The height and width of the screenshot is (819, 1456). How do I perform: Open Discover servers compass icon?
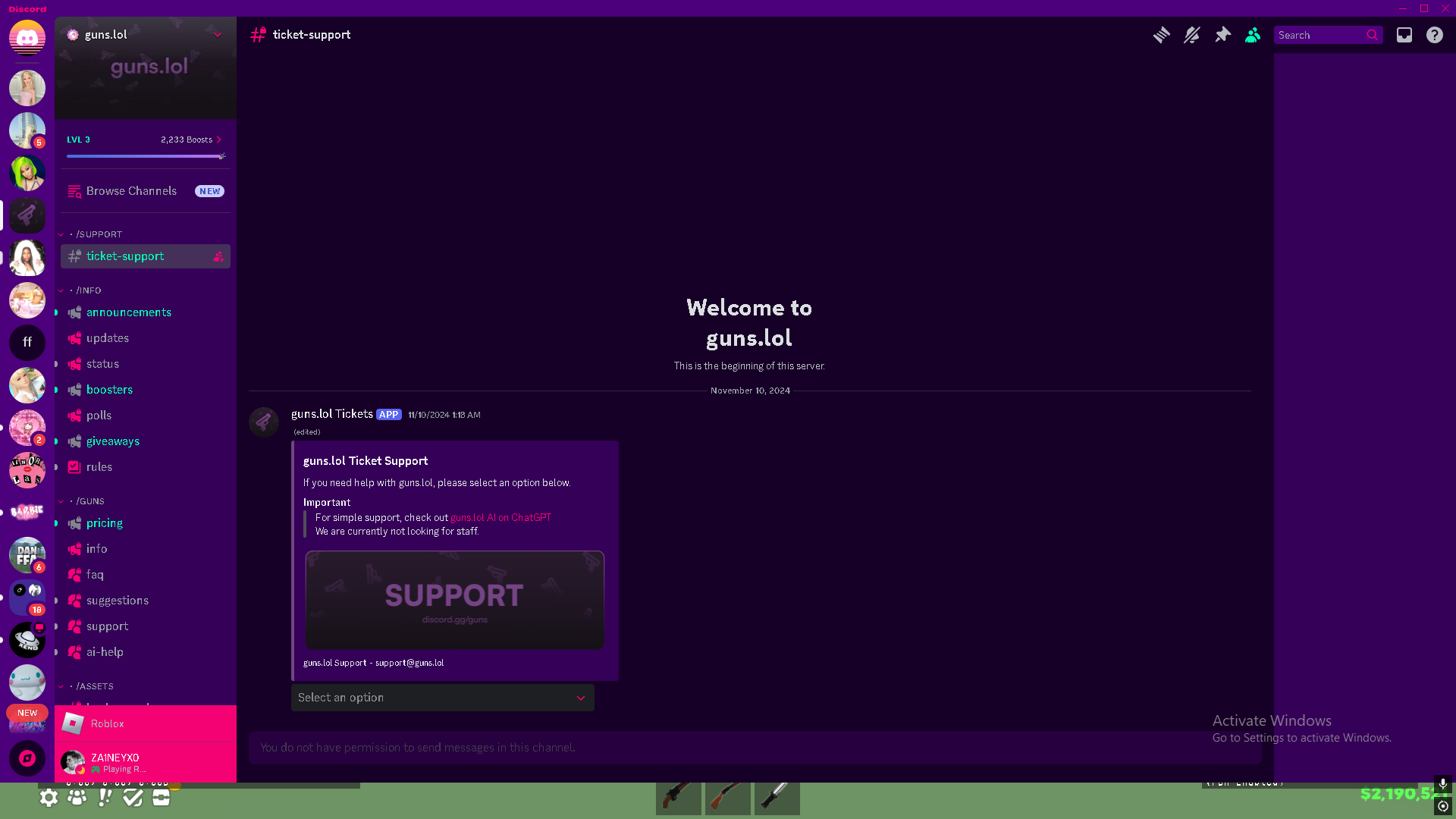pyautogui.click(x=27, y=758)
